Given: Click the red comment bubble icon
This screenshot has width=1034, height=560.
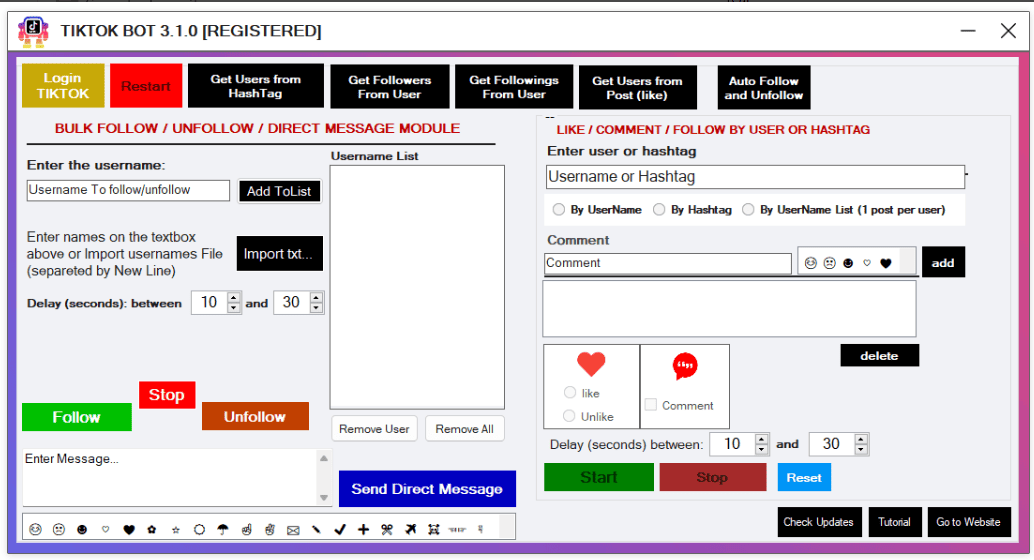Looking at the screenshot, I should pos(685,366).
